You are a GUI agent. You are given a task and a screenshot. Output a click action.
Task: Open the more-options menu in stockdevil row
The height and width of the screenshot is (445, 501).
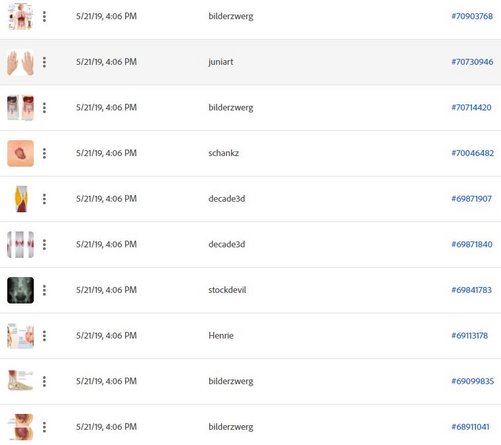tap(44, 290)
